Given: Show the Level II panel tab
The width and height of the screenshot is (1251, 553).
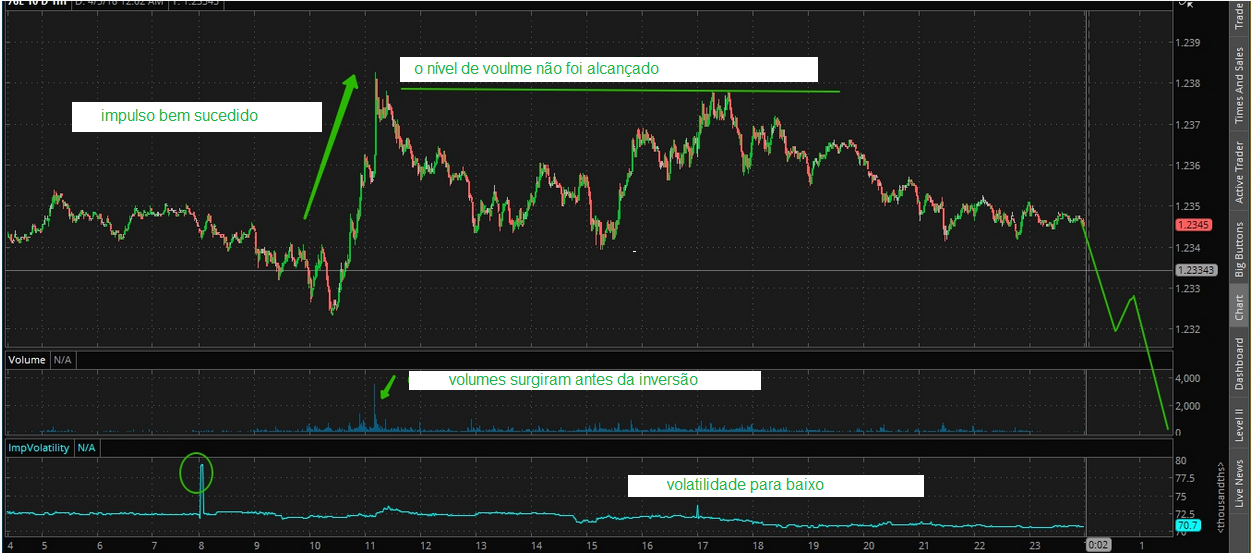Looking at the screenshot, I should [x=1239, y=423].
